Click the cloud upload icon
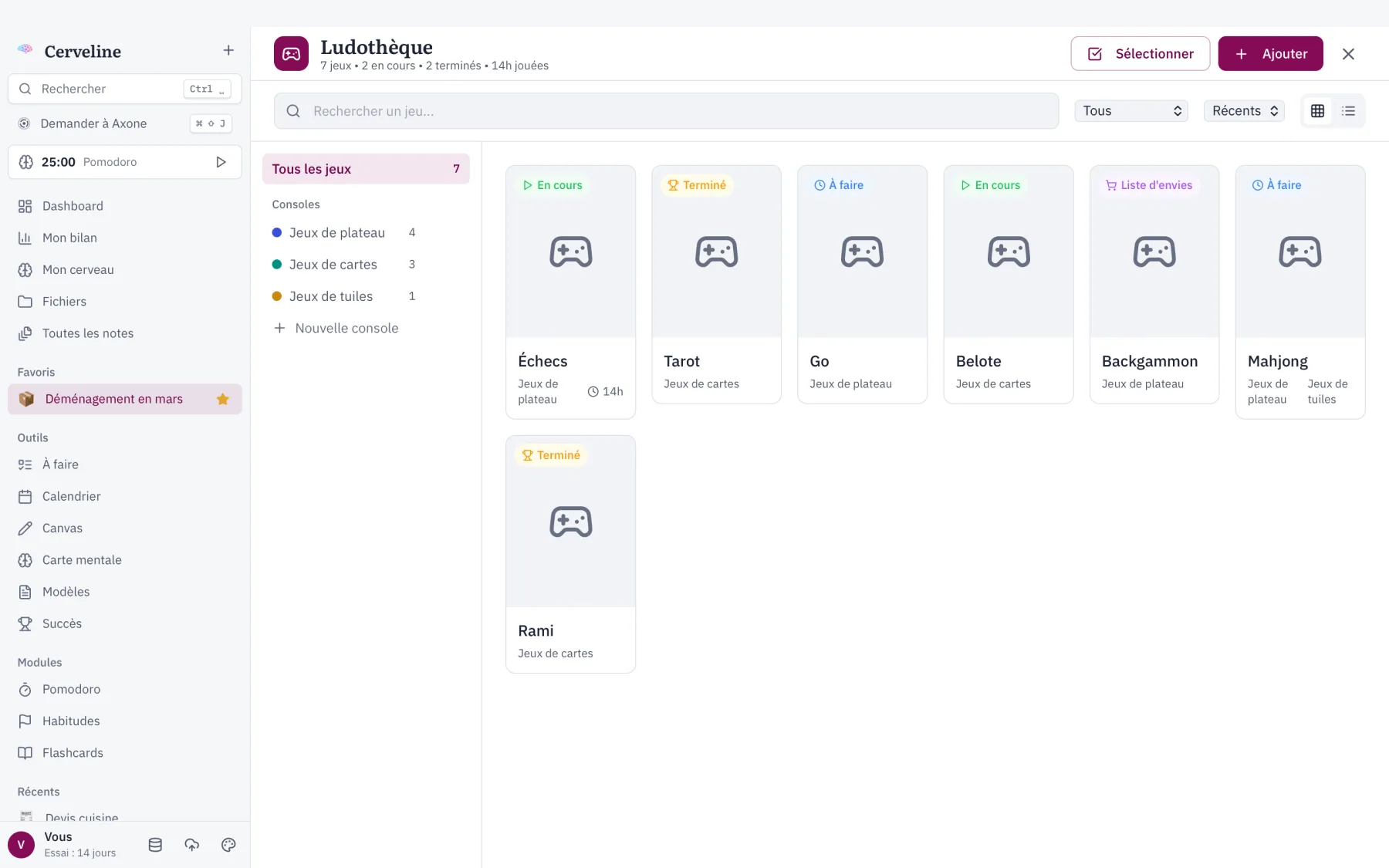 click(192, 845)
